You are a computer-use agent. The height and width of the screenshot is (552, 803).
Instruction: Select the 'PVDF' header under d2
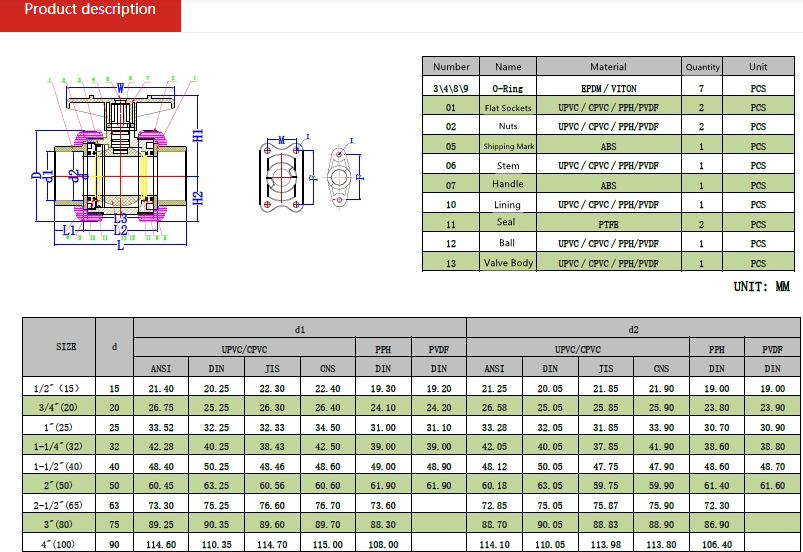772,349
